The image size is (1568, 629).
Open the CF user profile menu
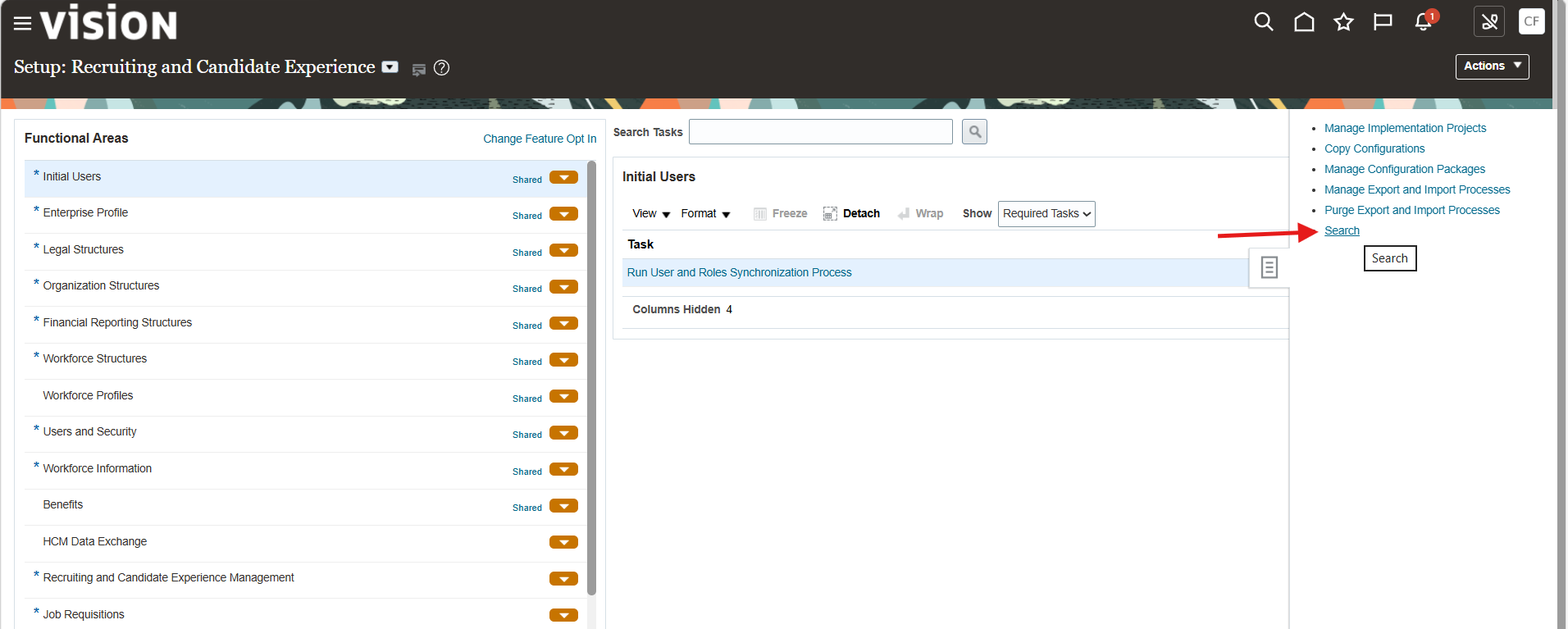coord(1531,22)
